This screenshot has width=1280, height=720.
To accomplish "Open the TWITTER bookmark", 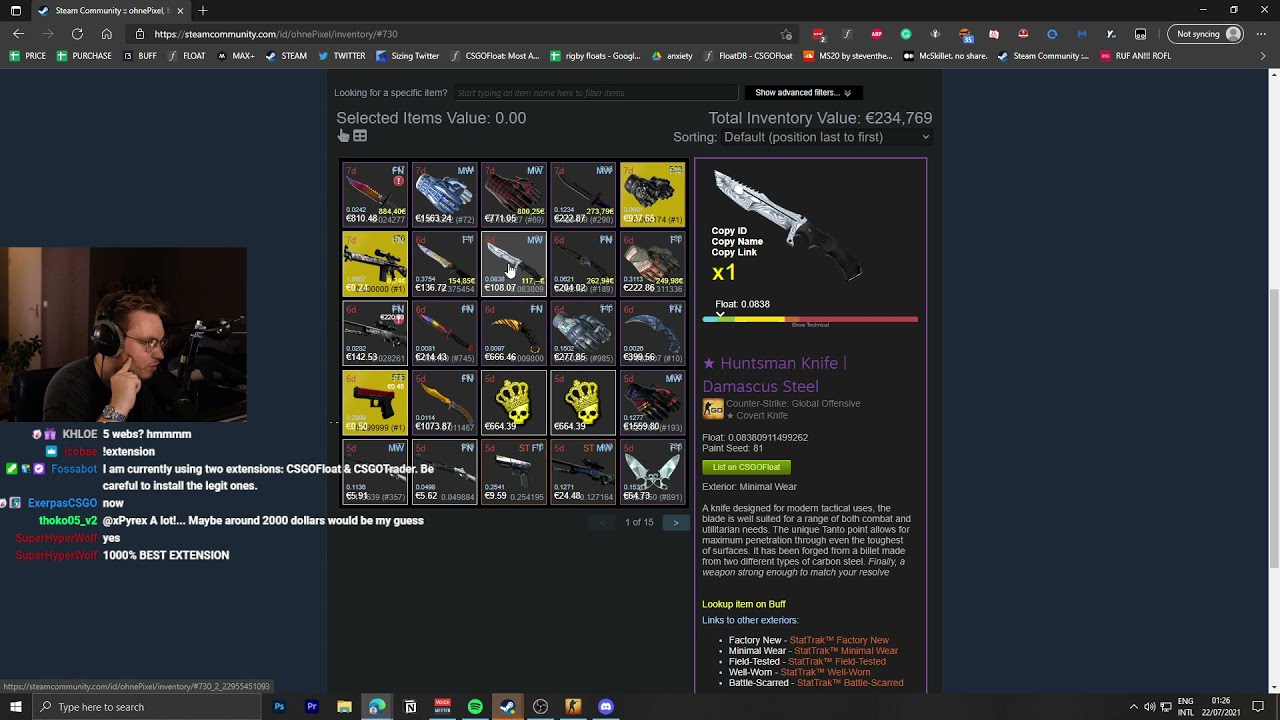I will coord(342,56).
